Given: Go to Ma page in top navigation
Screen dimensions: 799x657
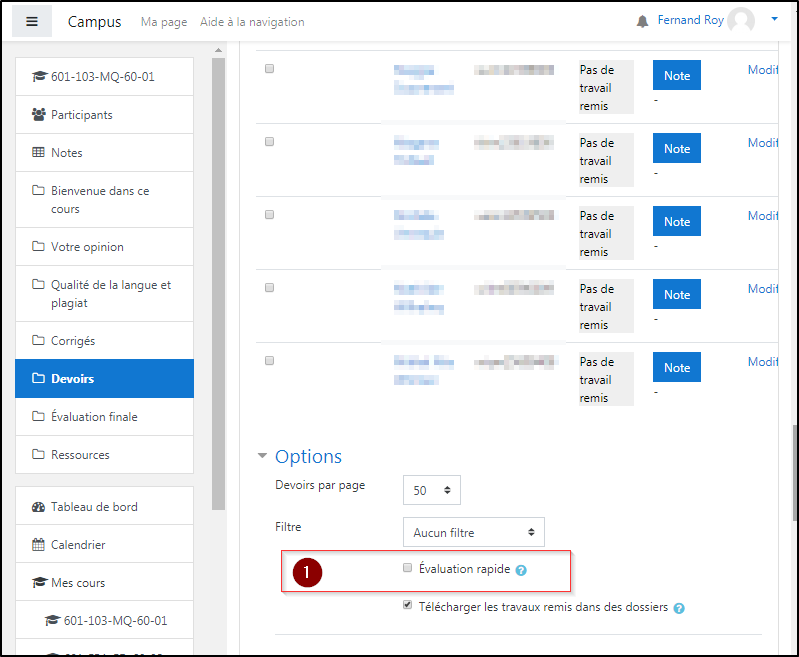Looking at the screenshot, I should (x=164, y=22).
